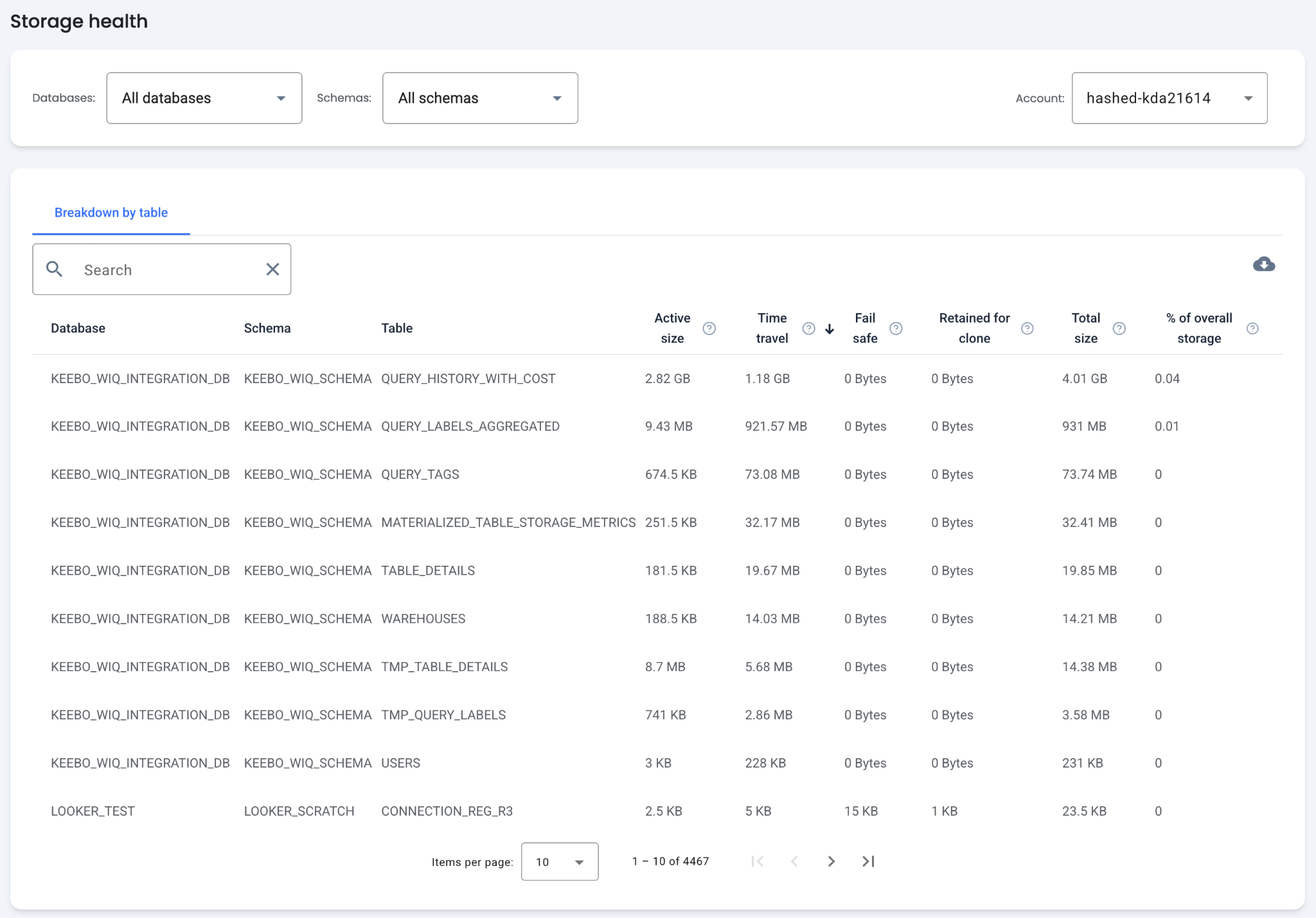The image size is (1316, 918).
Task: Jump to the last page
Action: [x=868, y=861]
